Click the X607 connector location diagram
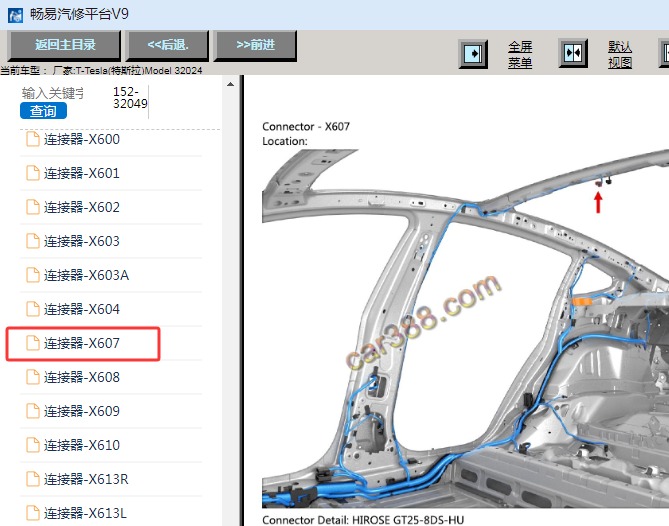Screen dimensions: 669x526 465,328
